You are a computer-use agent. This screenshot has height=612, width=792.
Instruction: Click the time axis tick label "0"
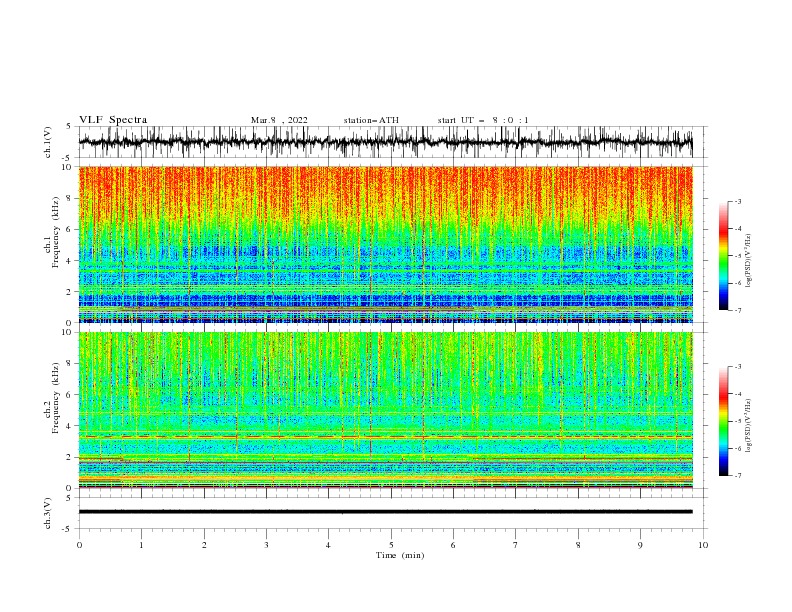tap(79, 545)
